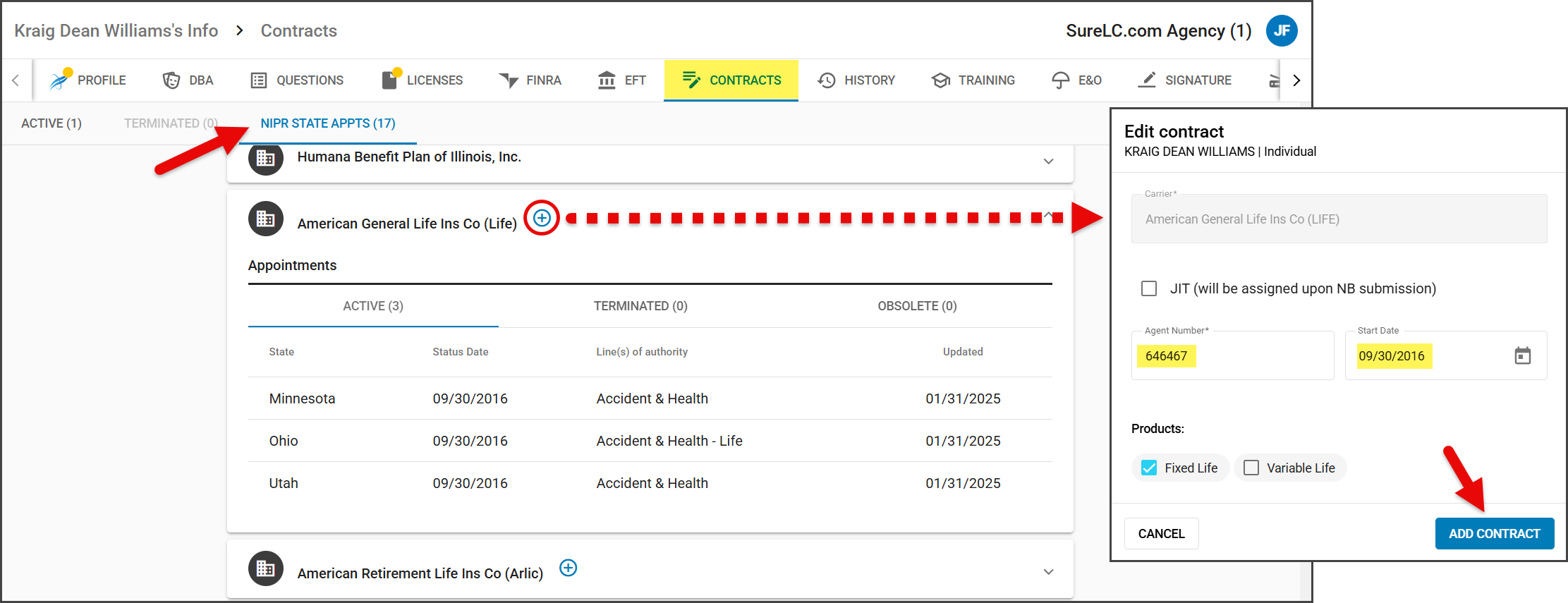Image resolution: width=1568 pixels, height=603 pixels.
Task: Select the Ohio appointment row
Action: click(x=650, y=441)
